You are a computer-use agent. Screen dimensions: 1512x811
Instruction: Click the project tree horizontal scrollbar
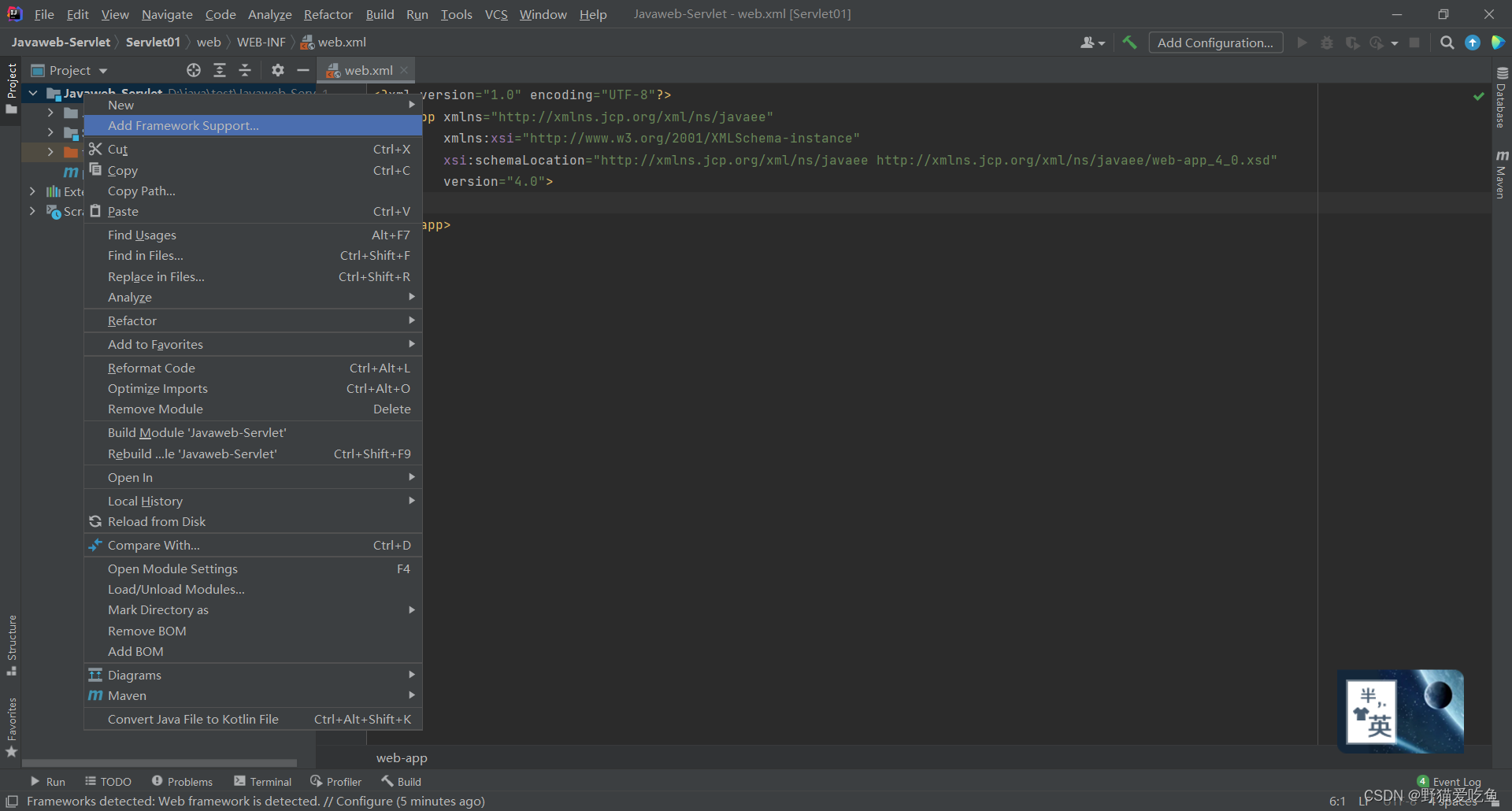159,763
